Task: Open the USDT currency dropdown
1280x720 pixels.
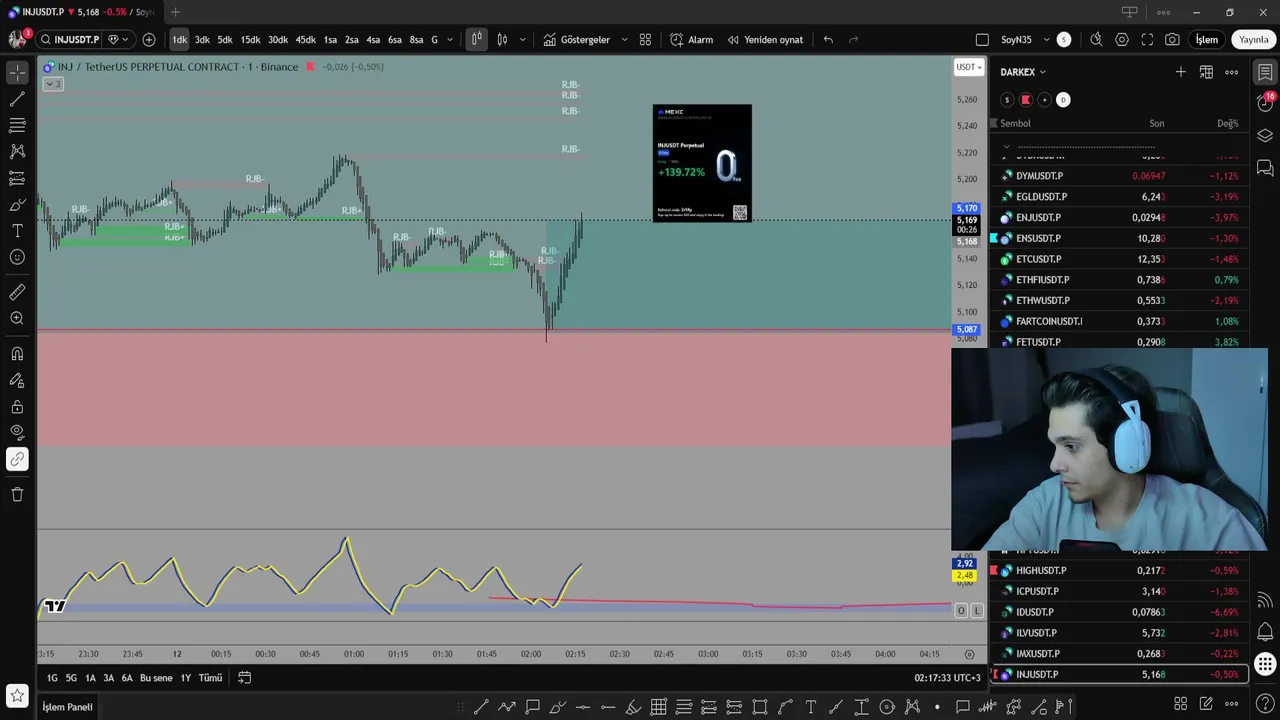Action: [969, 67]
